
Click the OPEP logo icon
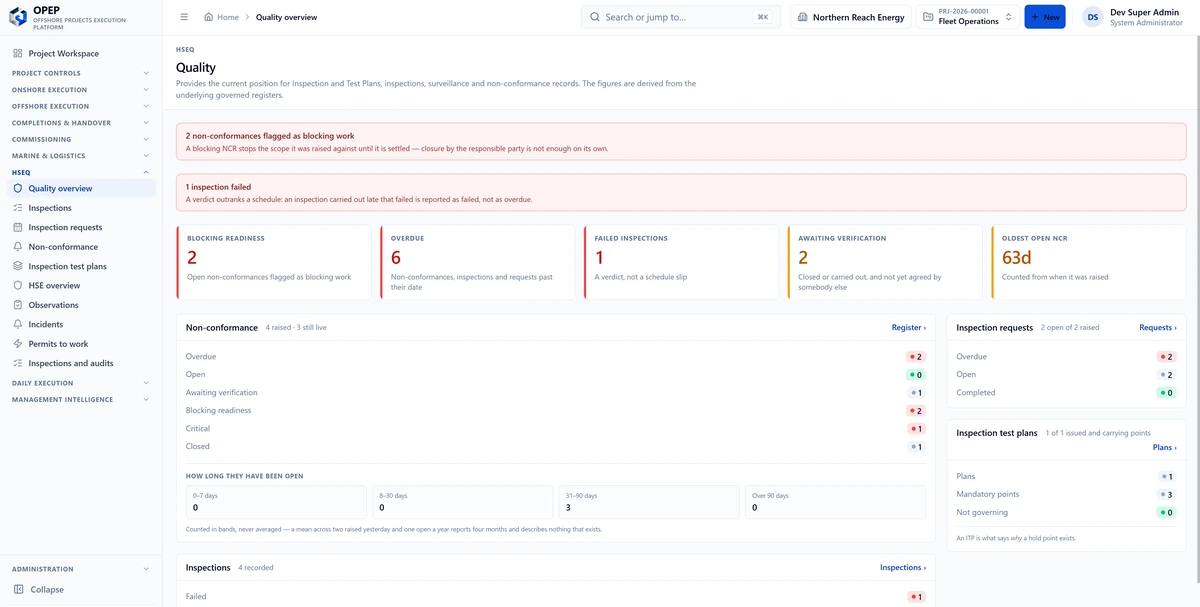coord(18,17)
